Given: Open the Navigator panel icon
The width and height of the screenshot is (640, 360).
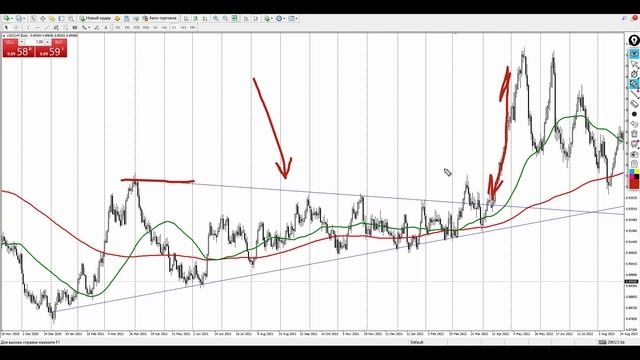Looking at the screenshot, I should 52,18.
